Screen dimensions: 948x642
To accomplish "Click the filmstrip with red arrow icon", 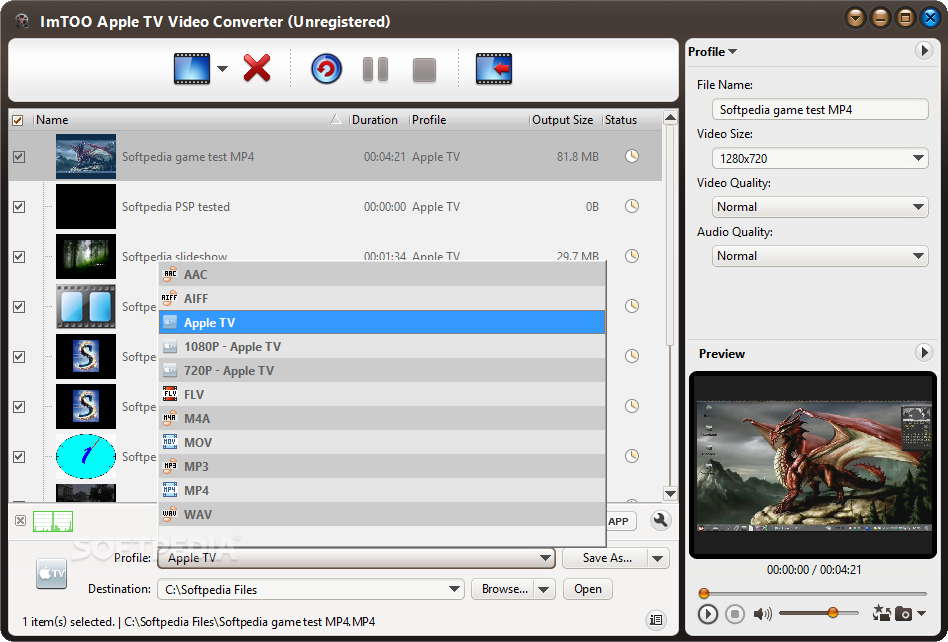I will (x=494, y=68).
